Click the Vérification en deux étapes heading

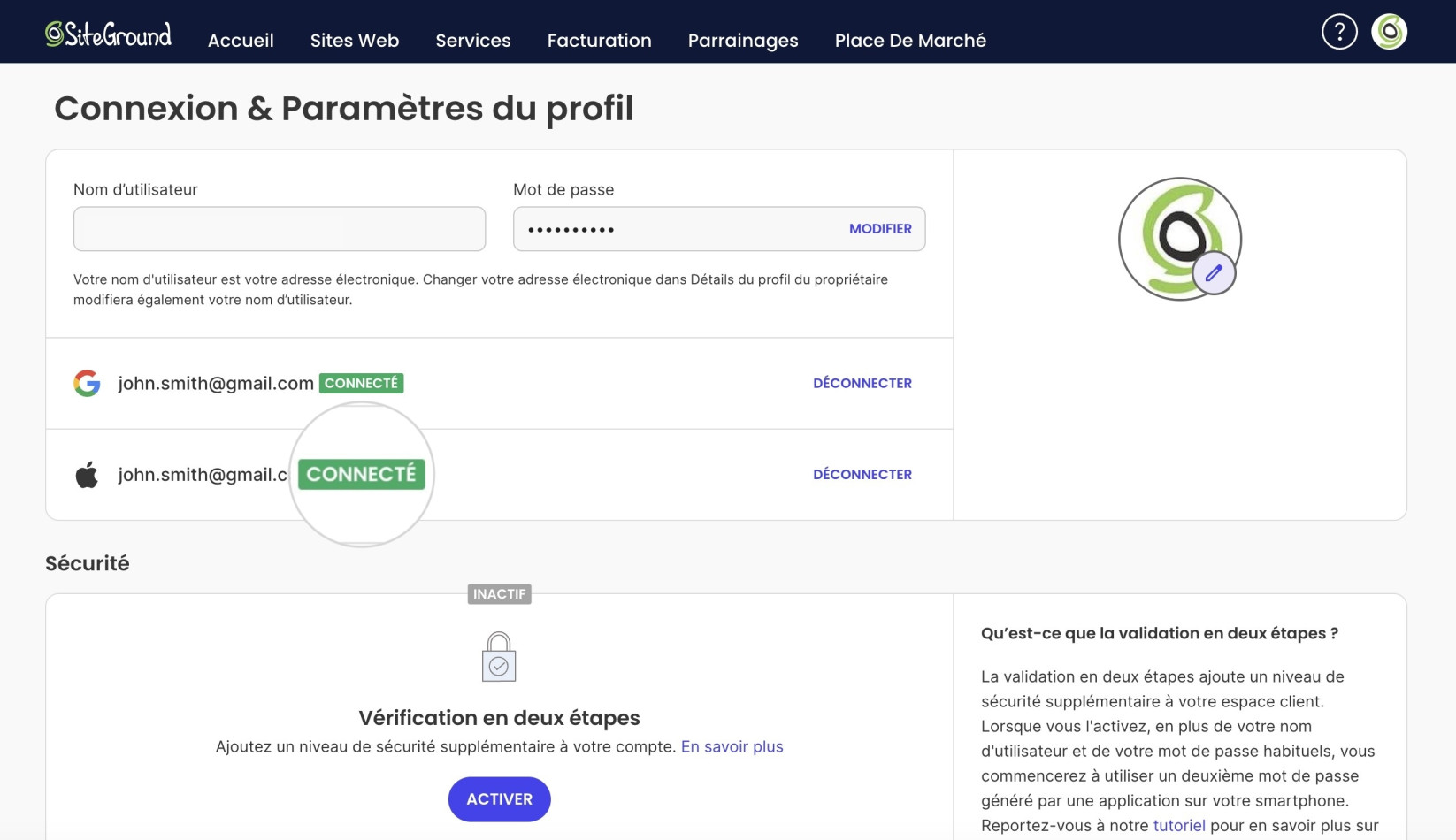pyautogui.click(x=499, y=718)
